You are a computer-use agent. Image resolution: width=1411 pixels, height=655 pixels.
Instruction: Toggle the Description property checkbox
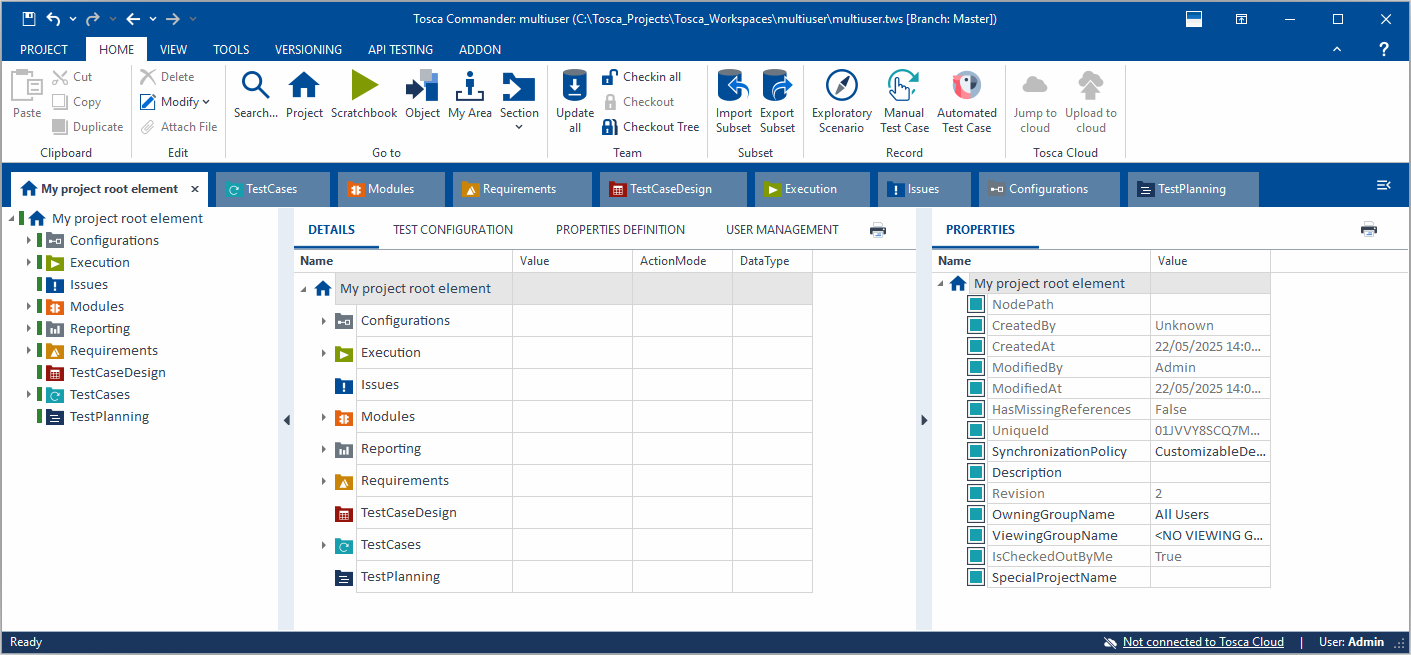[x=976, y=472]
